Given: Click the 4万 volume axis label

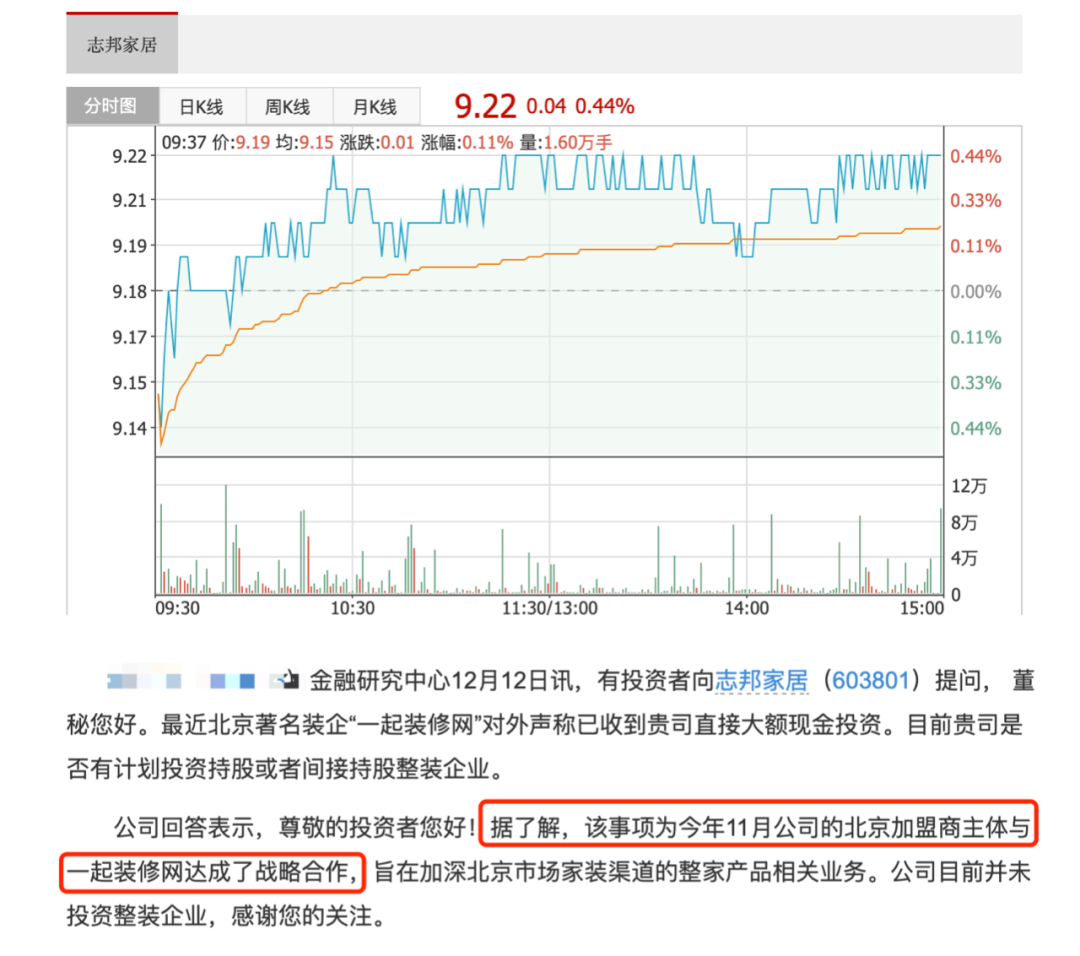Looking at the screenshot, I should [x=964, y=559].
